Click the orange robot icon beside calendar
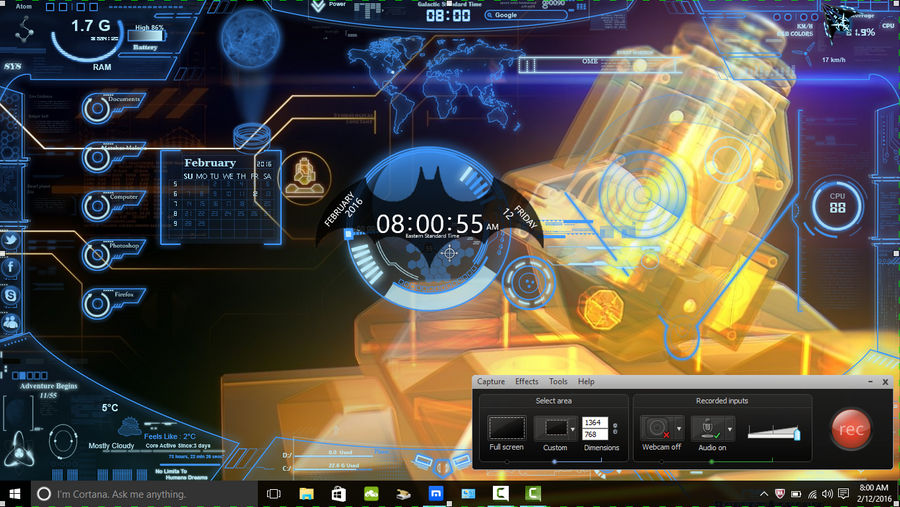Image resolution: width=900 pixels, height=507 pixels. 305,178
